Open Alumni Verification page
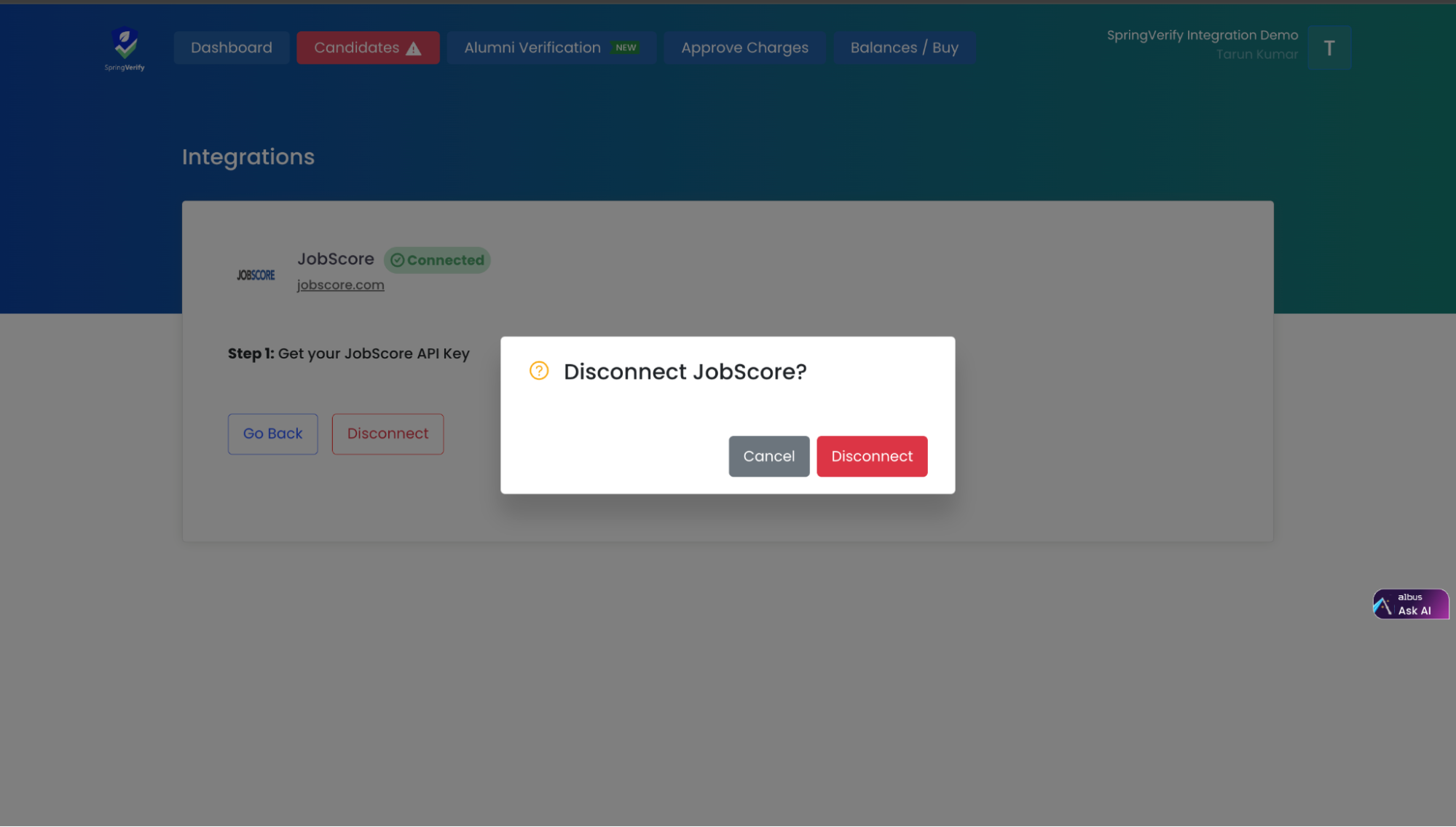Viewport: 1456px width, 827px height. (532, 47)
